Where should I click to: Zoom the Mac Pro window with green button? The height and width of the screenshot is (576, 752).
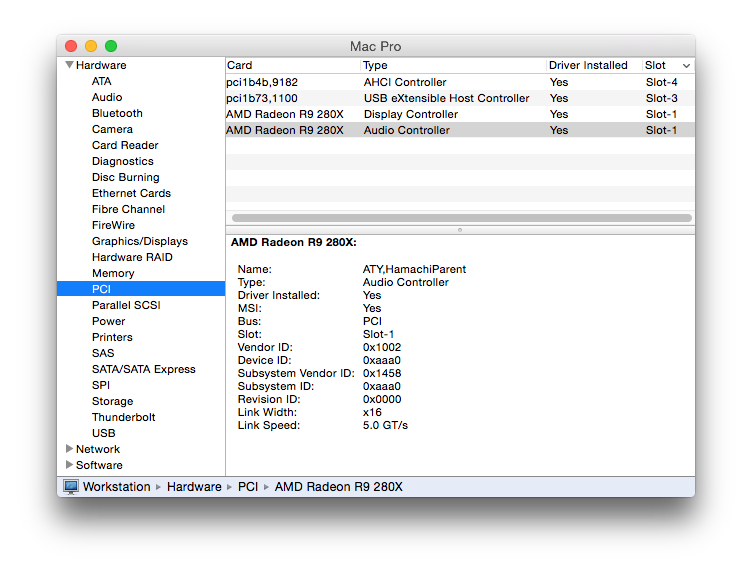[x=111, y=46]
